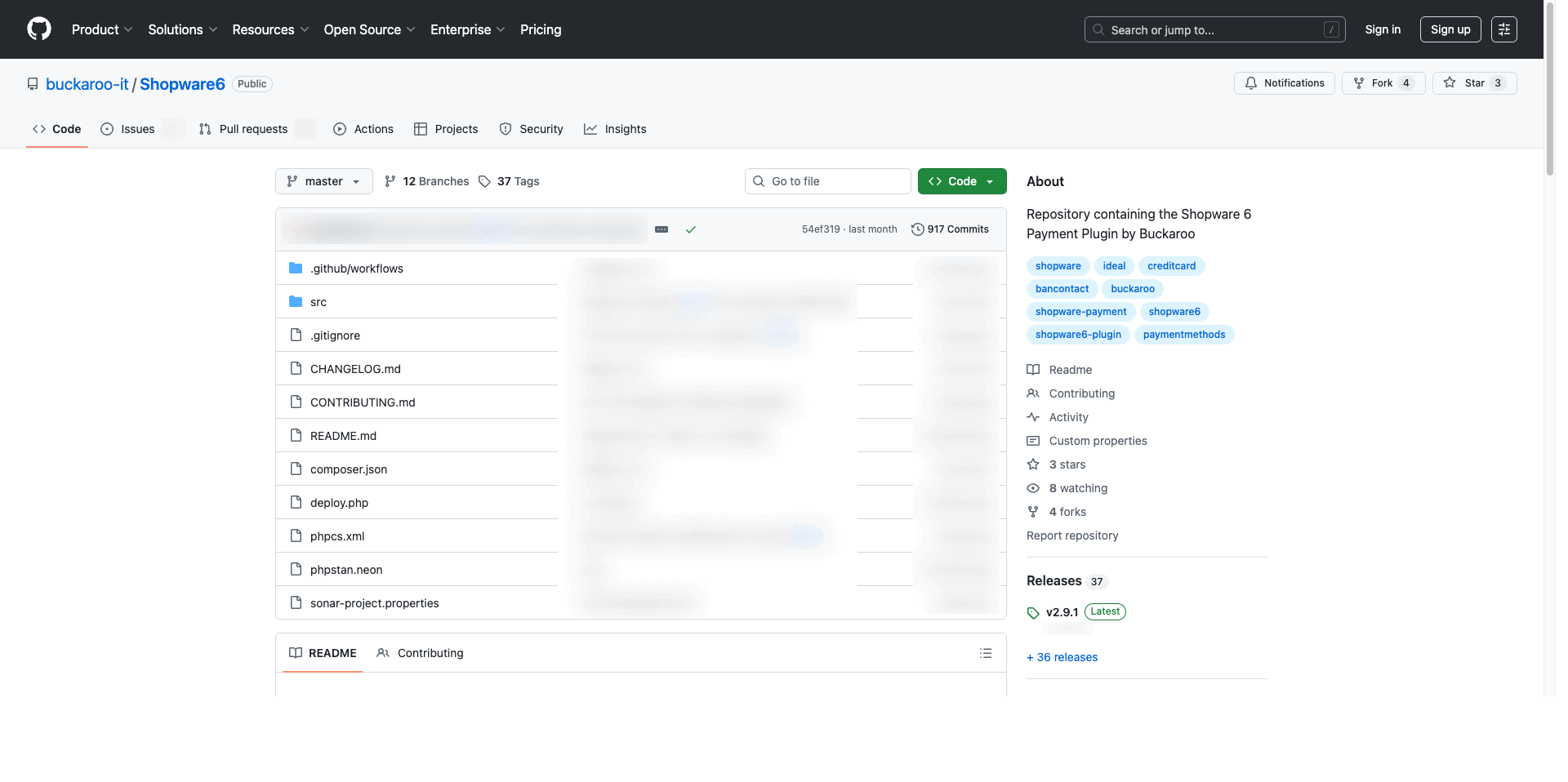
Task: Open CHANGELOG.md file
Action: 355,369
